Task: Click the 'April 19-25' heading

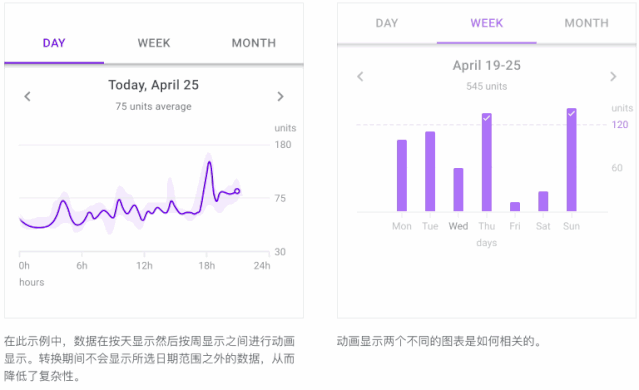Action: point(487,65)
